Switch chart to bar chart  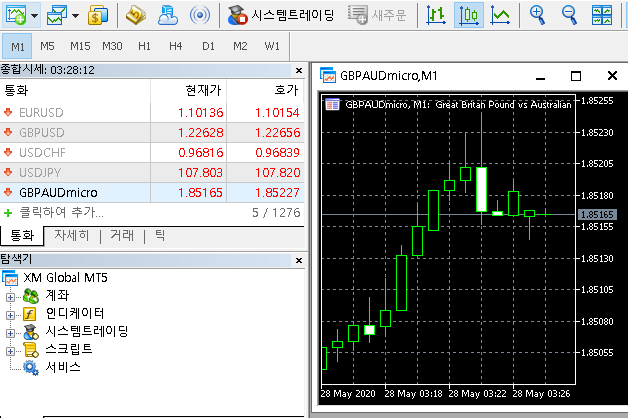(x=436, y=15)
